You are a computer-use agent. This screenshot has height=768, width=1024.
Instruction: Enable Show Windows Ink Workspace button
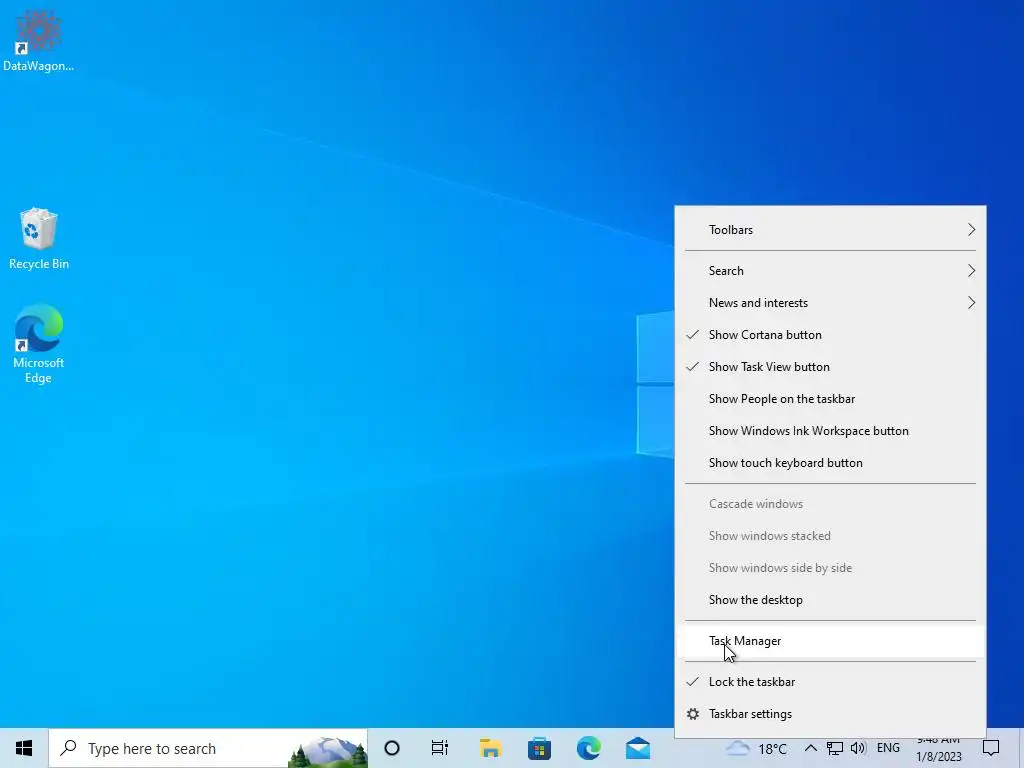click(x=830, y=431)
